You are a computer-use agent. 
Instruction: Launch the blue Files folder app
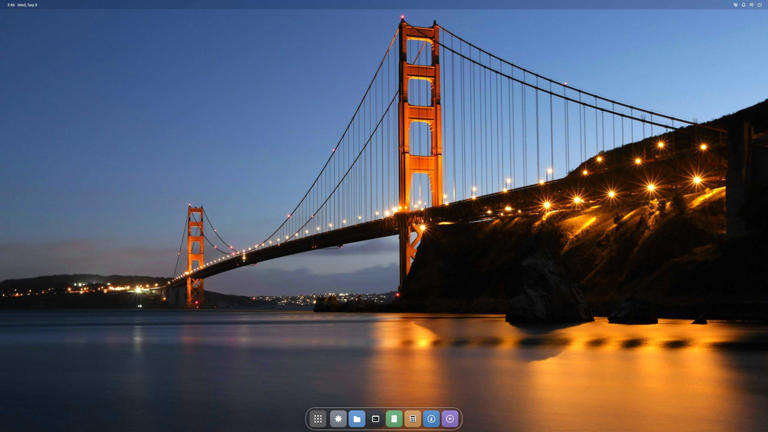pyautogui.click(x=357, y=419)
